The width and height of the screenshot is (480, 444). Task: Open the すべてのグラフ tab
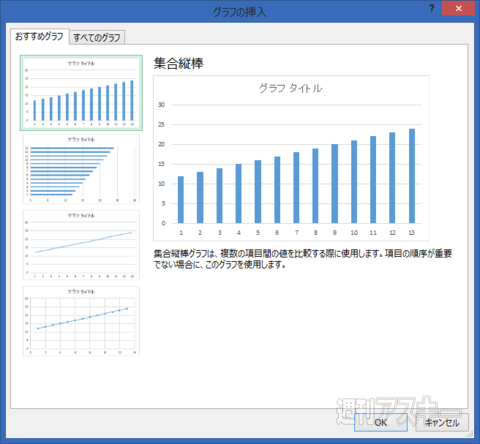pyautogui.click(x=97, y=37)
